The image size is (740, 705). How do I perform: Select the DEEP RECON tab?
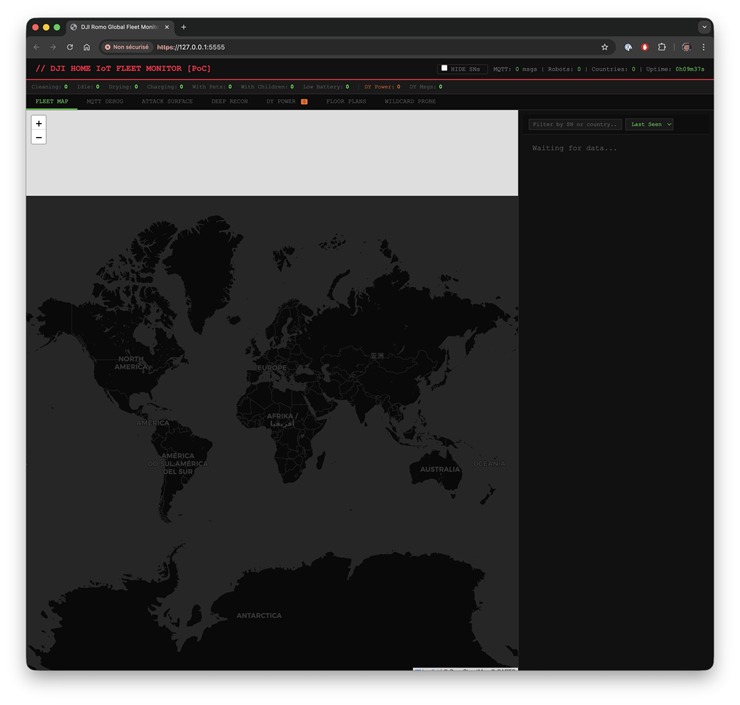tap(229, 102)
